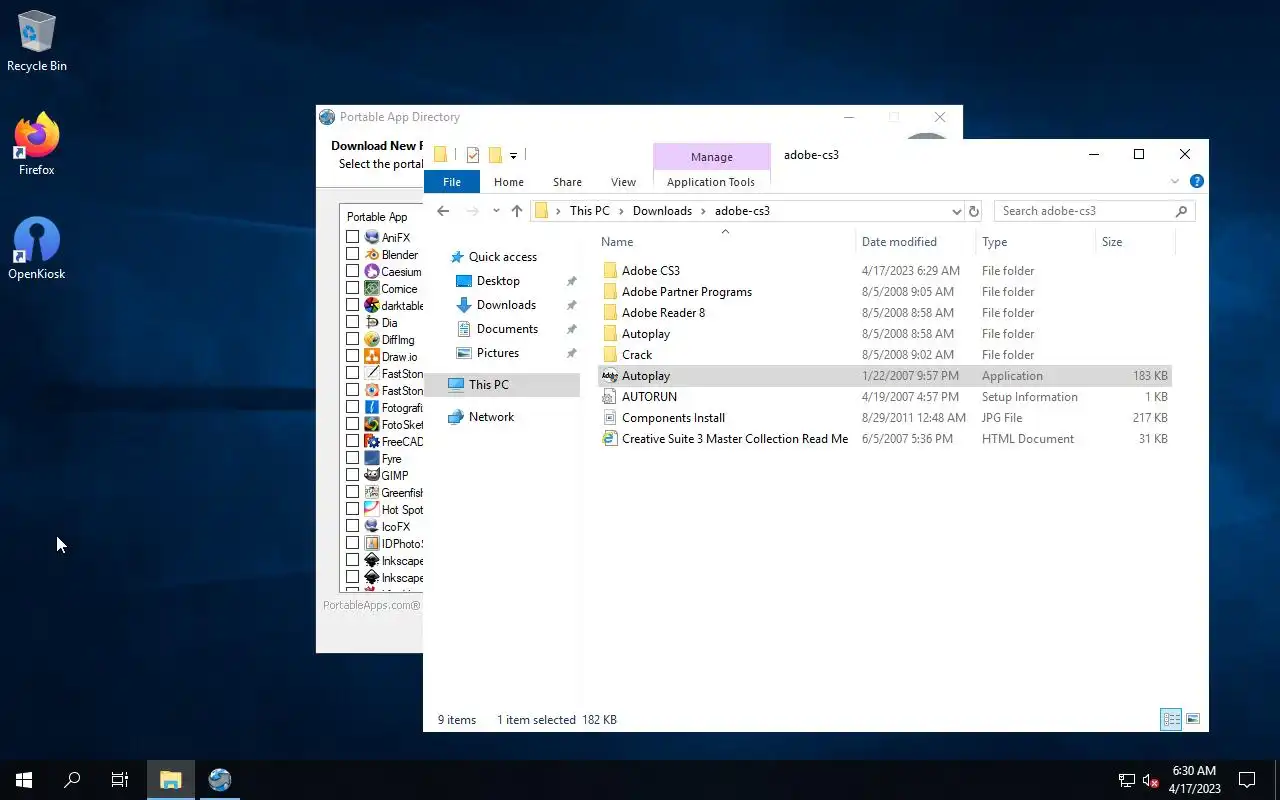Click chevron after Downloads in breadcrumb
This screenshot has height=800, width=1280.
[703, 211]
